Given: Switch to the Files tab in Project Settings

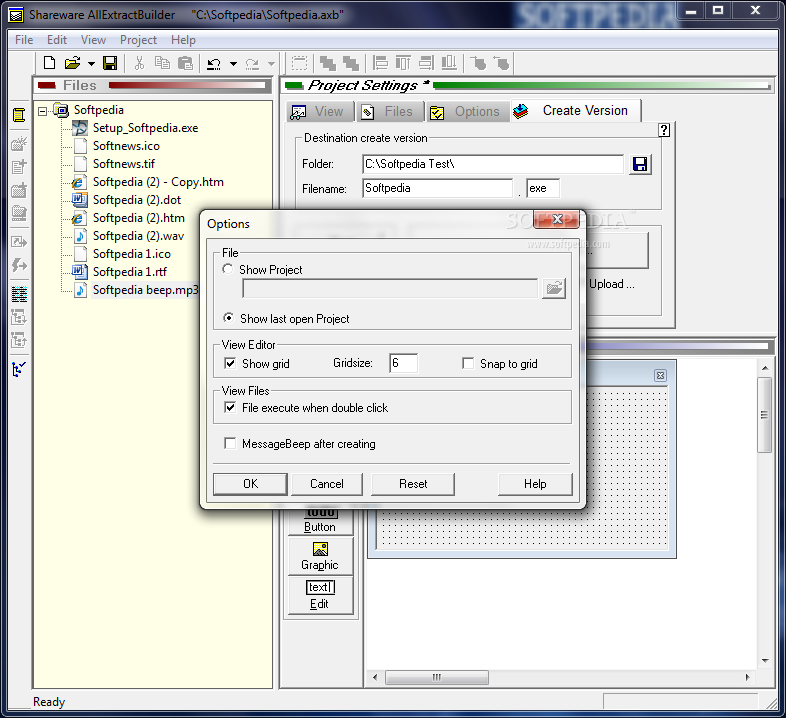Looking at the screenshot, I should point(389,111).
